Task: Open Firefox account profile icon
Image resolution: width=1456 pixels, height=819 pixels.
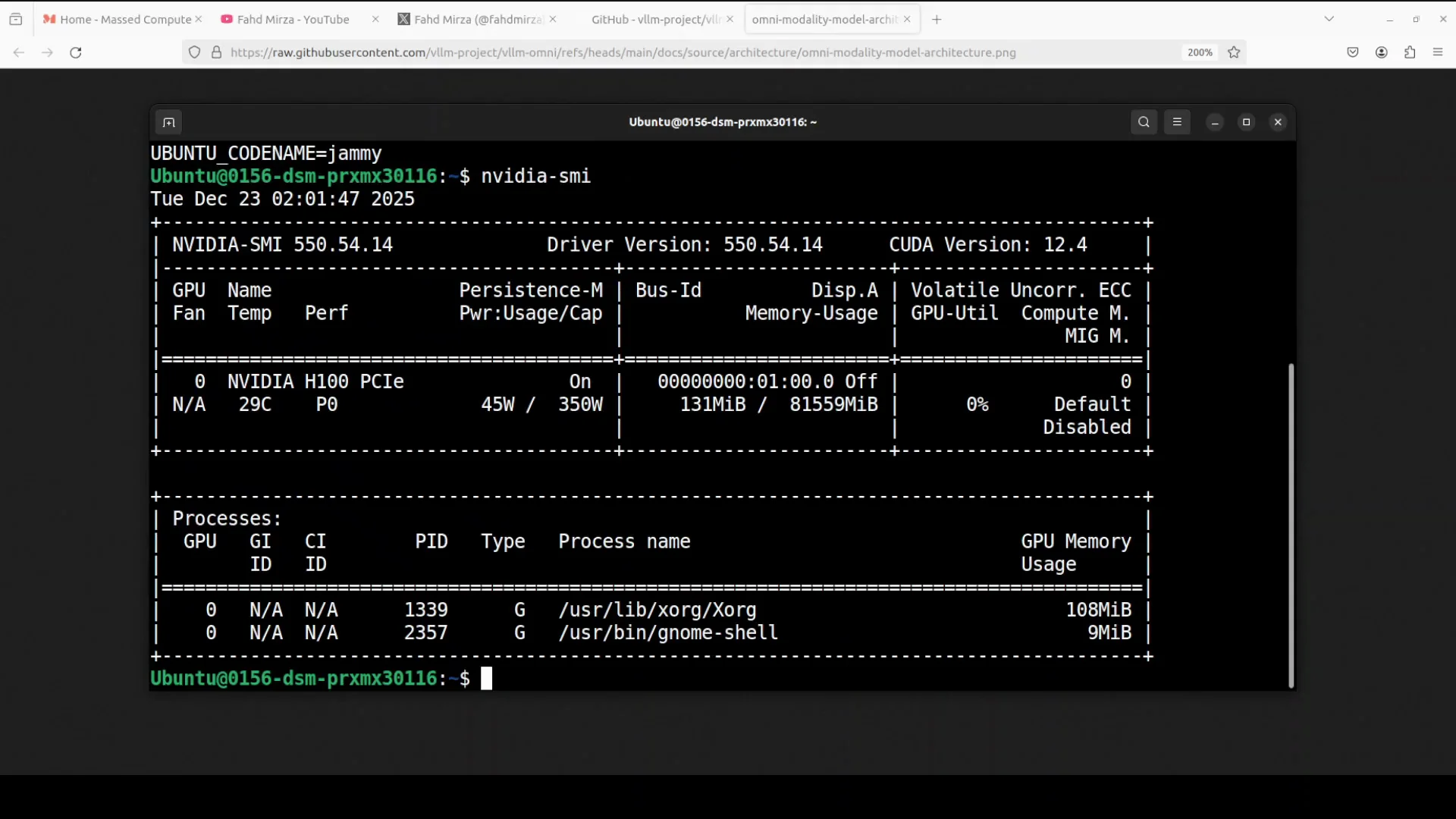Action: coord(1381,52)
